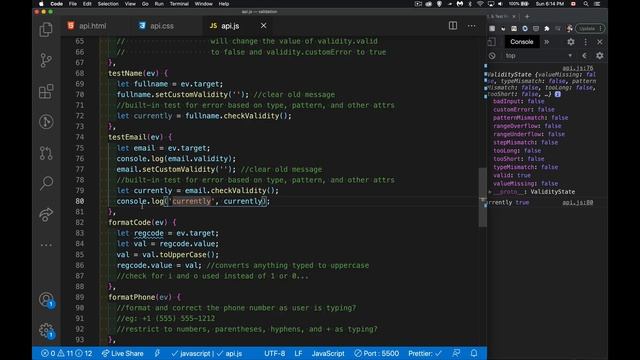Click the 'valid: true' console property
Viewport: 640px width, 360px height.
point(512,175)
